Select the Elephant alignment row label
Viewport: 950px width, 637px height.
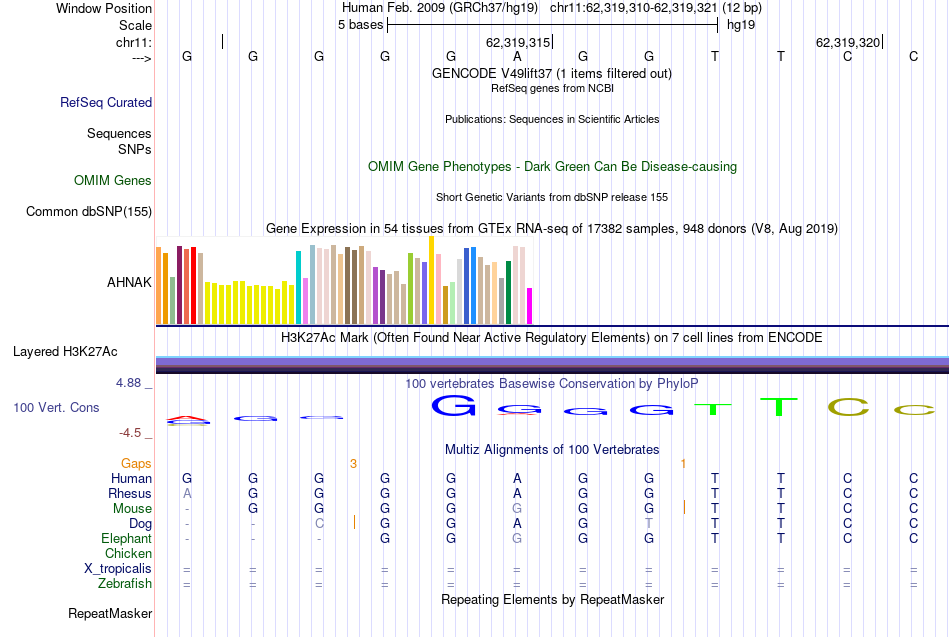coord(127,538)
